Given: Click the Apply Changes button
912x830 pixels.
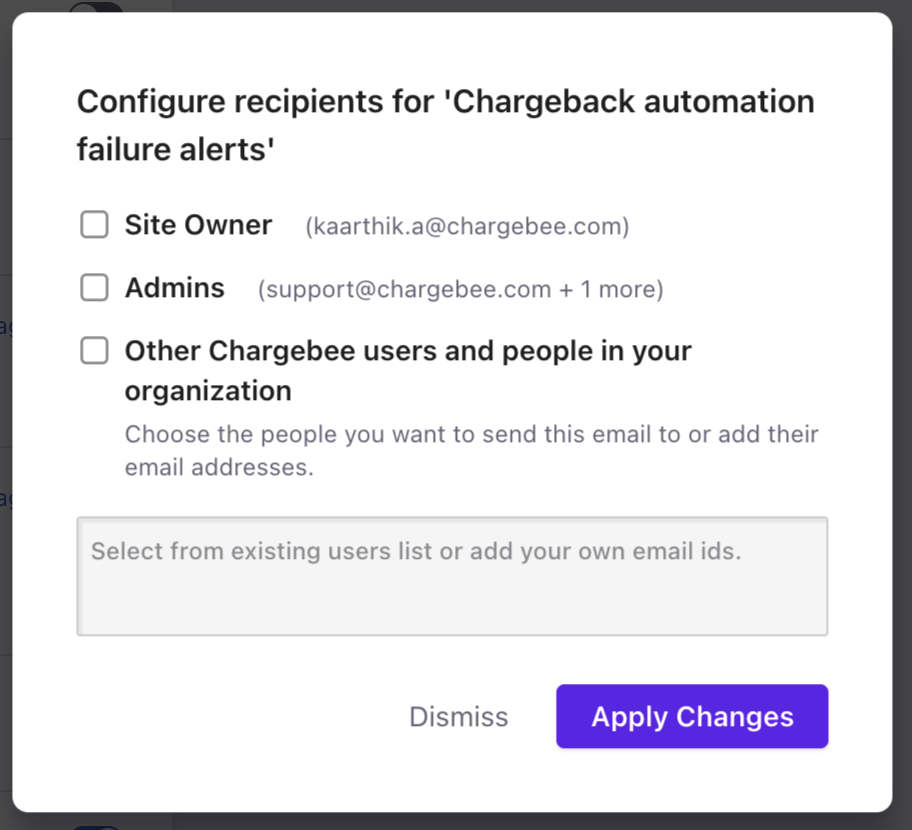Looking at the screenshot, I should tap(692, 716).
